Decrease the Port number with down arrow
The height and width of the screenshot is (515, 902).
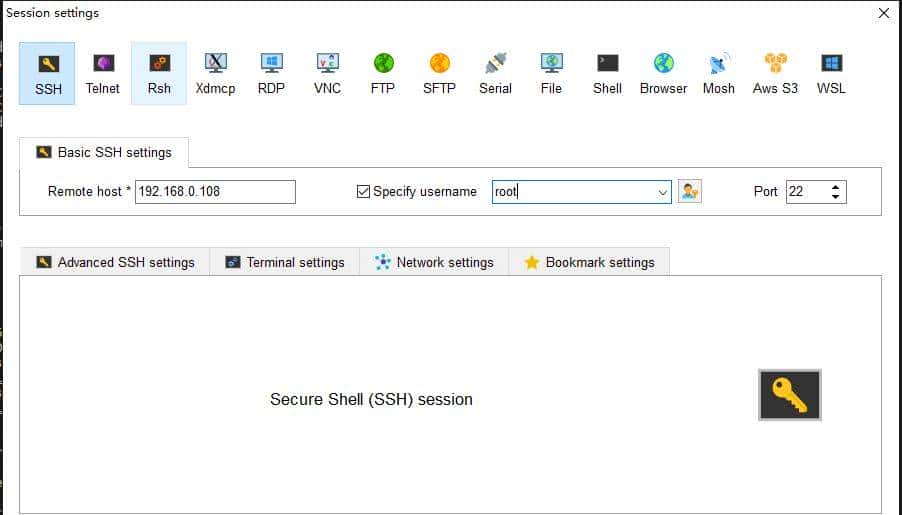click(x=836, y=197)
